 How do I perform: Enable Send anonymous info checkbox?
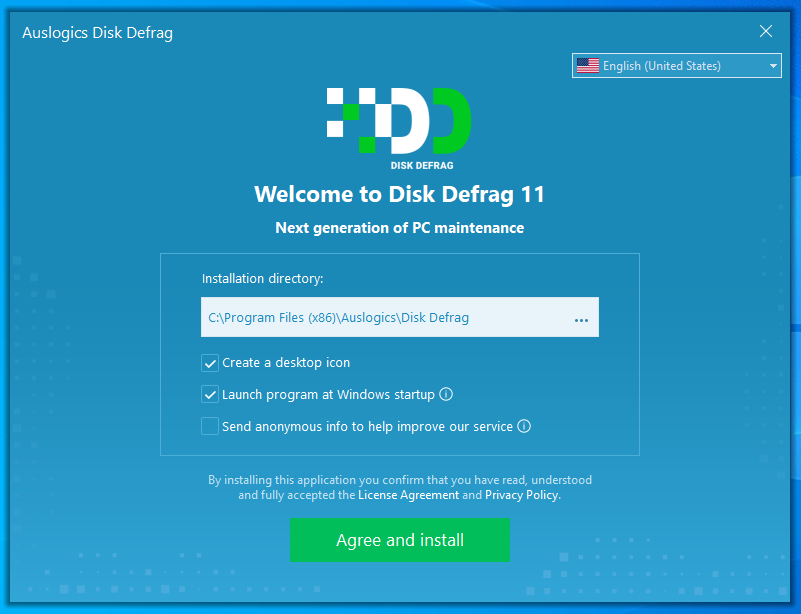(x=210, y=427)
